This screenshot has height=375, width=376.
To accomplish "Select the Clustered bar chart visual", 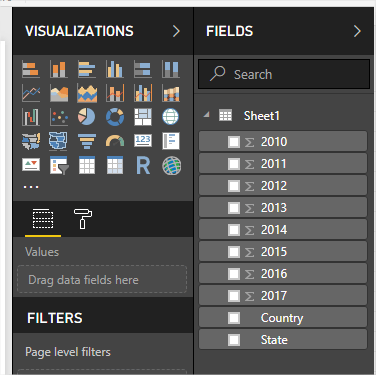I will (87, 69).
